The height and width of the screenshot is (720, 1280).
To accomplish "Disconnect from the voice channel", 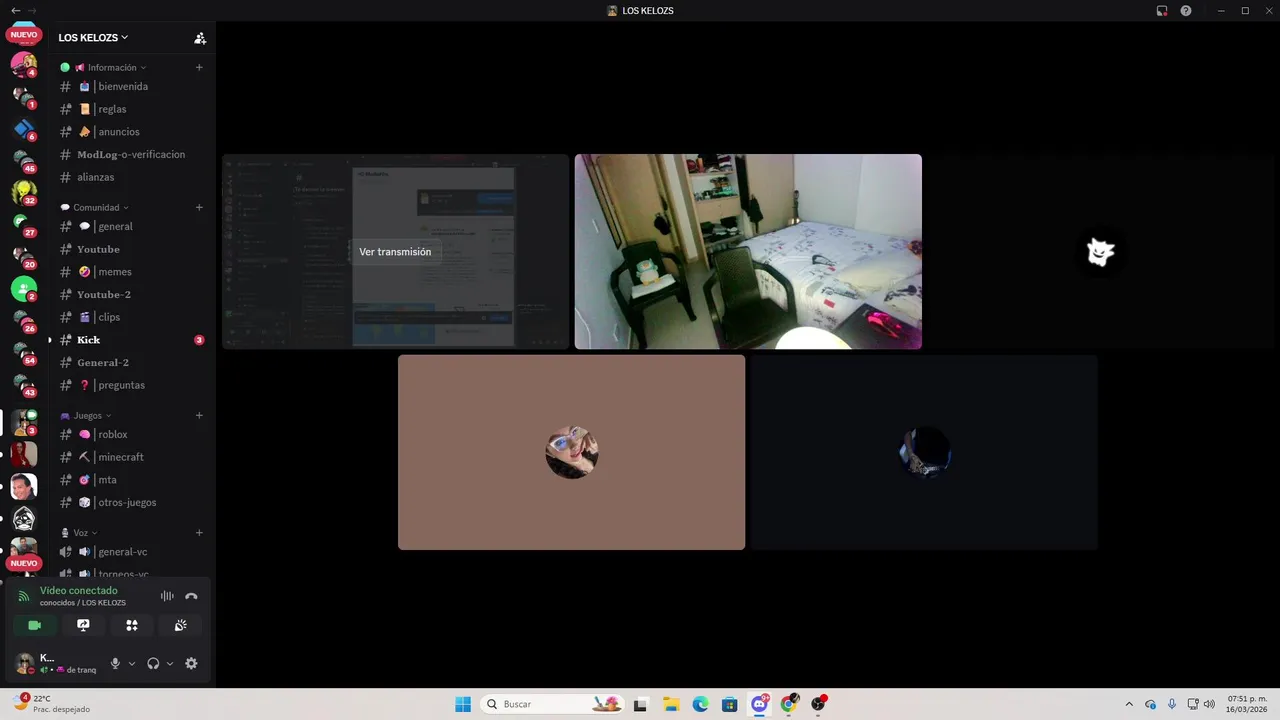I will coord(191,596).
